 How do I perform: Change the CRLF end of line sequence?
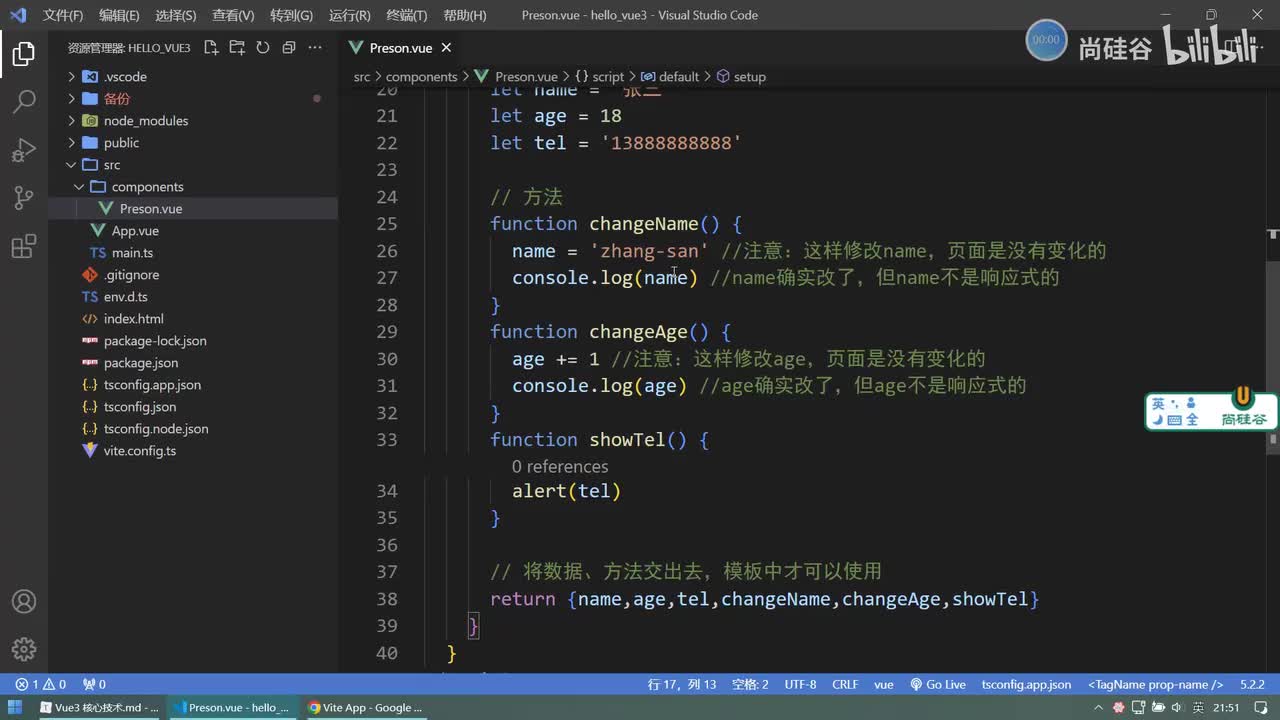click(845, 685)
